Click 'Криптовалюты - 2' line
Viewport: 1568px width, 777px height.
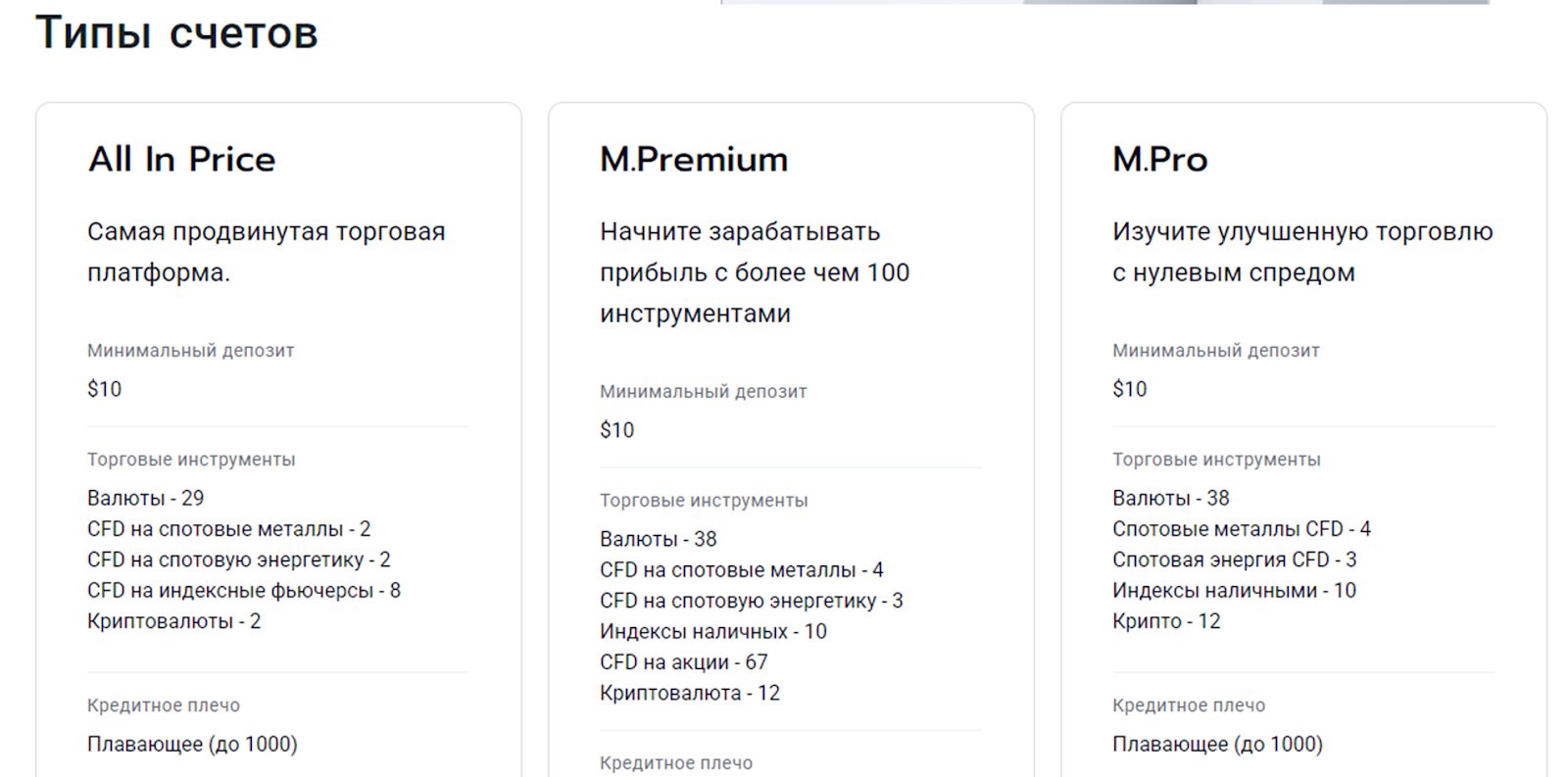(174, 621)
